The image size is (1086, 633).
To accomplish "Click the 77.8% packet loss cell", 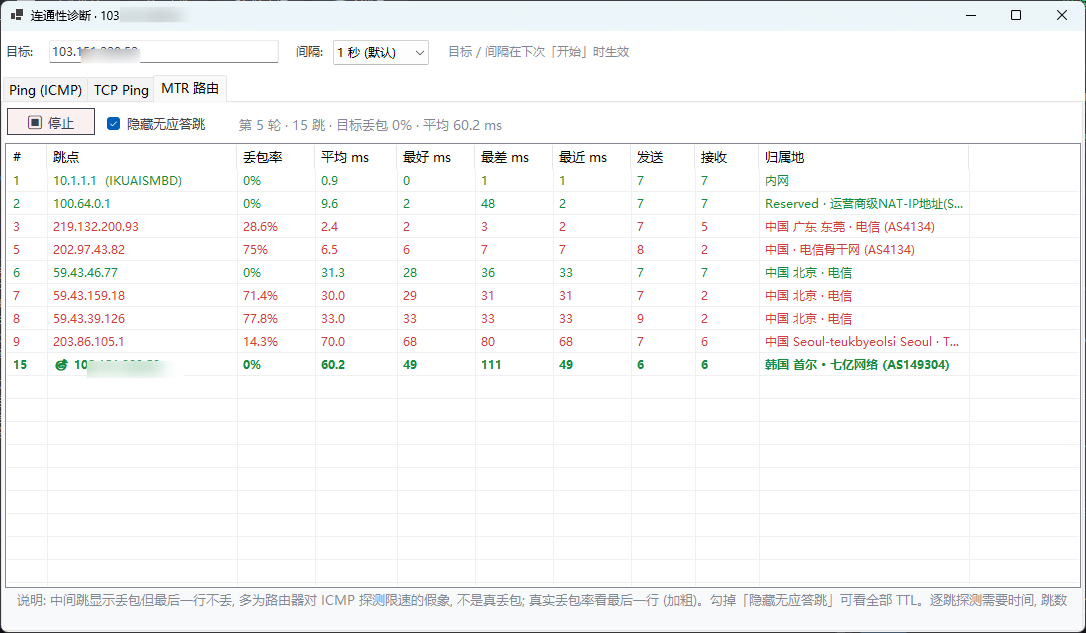I will click(260, 319).
